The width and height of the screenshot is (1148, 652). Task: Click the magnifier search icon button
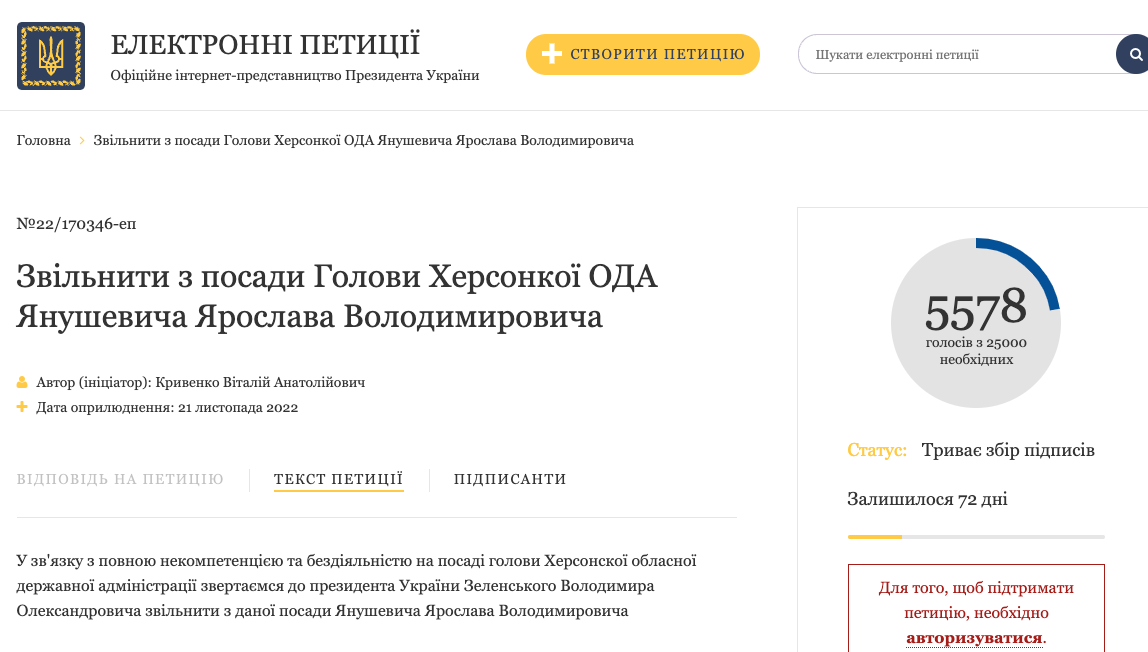click(x=1135, y=54)
